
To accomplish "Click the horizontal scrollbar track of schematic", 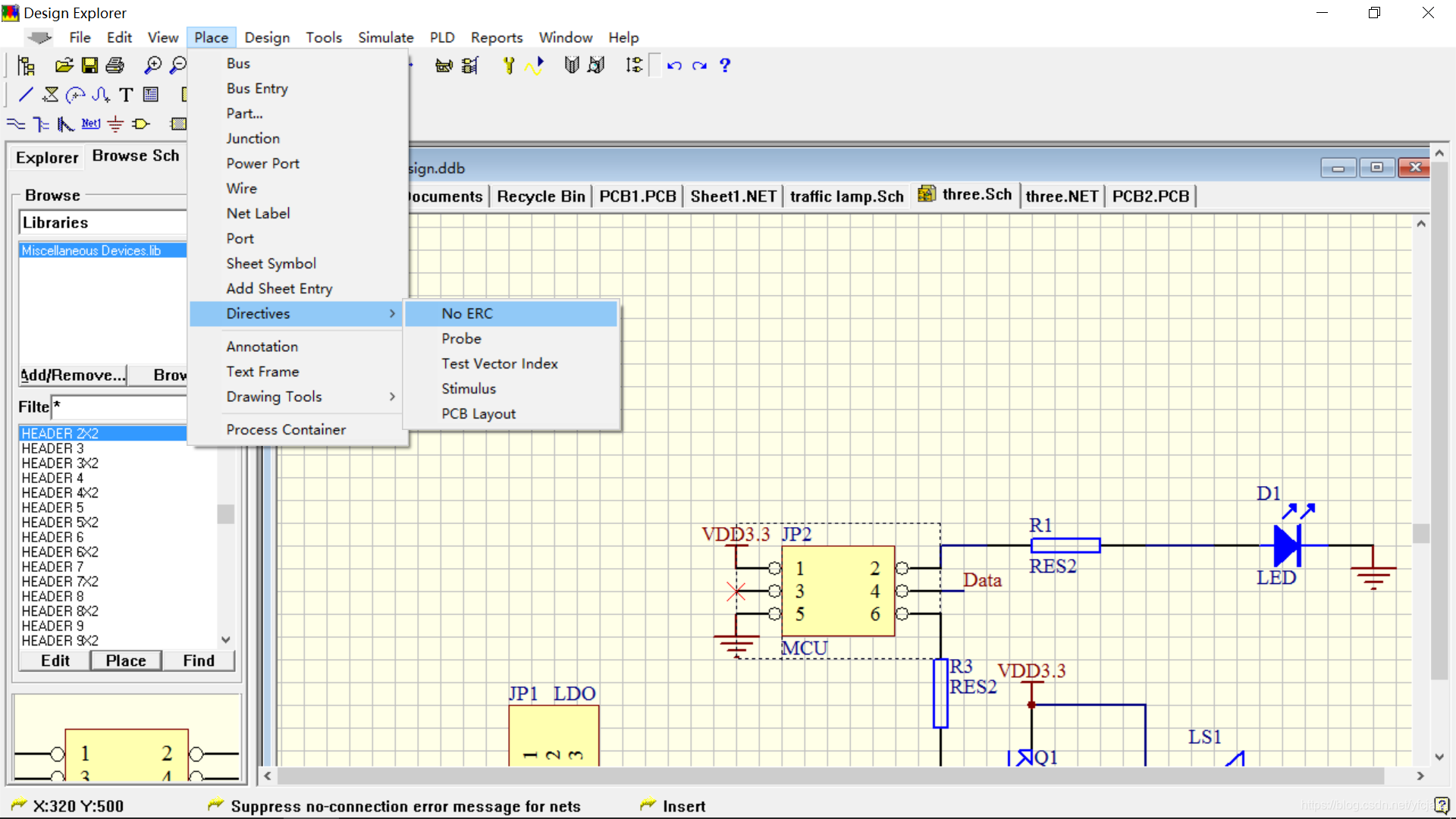I will pyautogui.click(x=830, y=776).
